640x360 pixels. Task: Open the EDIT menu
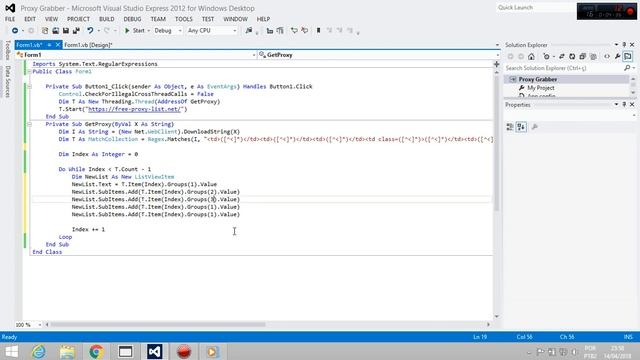click(x=30, y=19)
